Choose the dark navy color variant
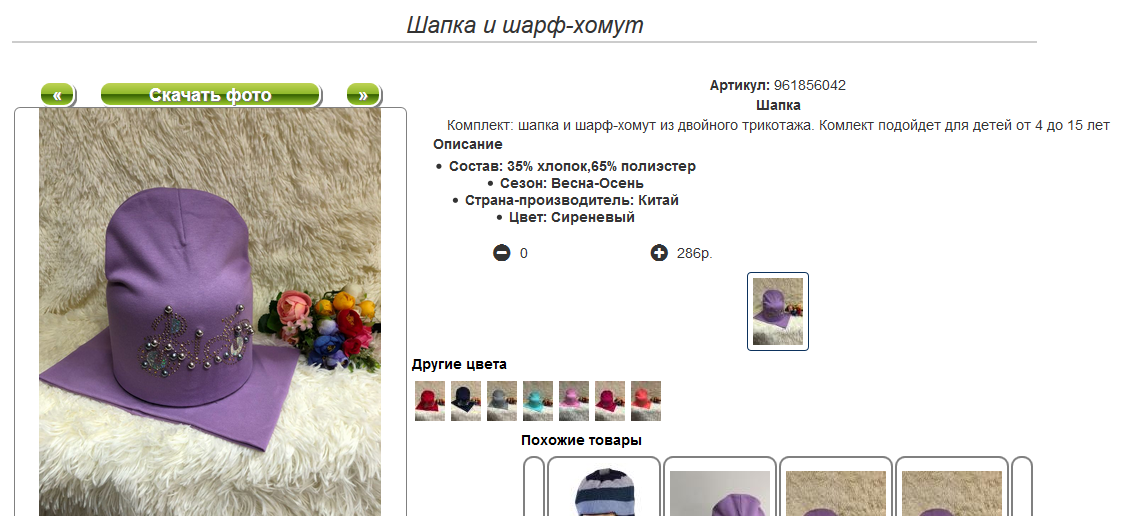This screenshot has width=1128, height=516. (x=466, y=401)
